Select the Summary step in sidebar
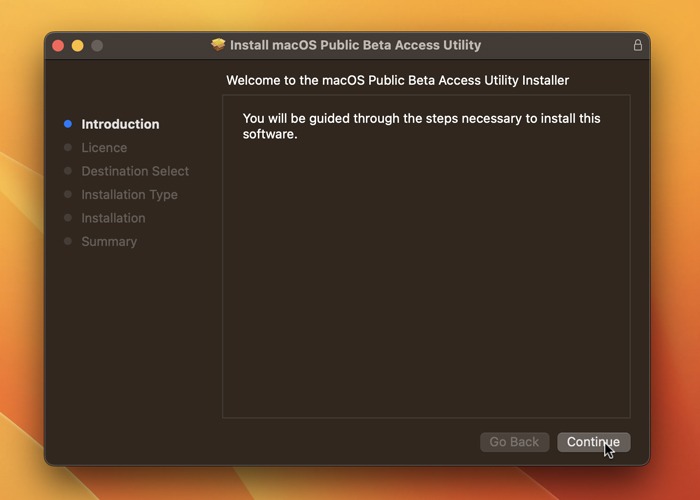This screenshot has width=700, height=500. [109, 242]
